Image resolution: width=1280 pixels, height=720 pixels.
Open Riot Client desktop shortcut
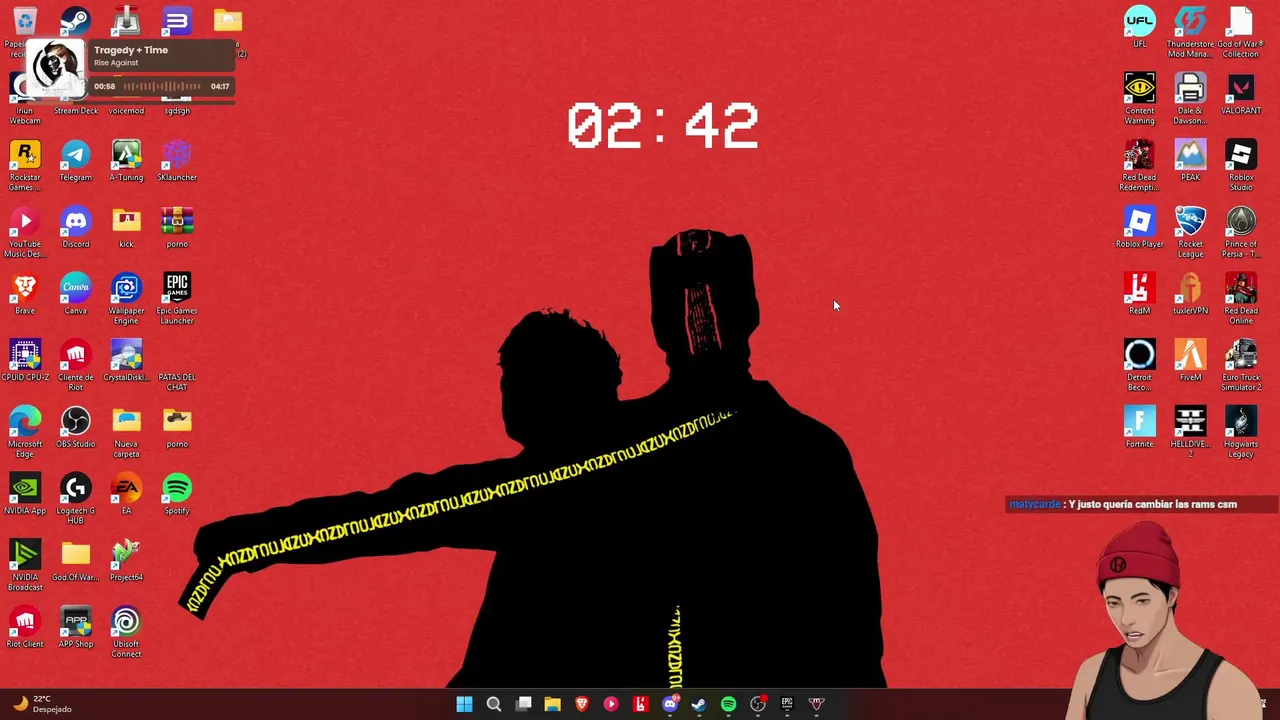(x=24, y=628)
